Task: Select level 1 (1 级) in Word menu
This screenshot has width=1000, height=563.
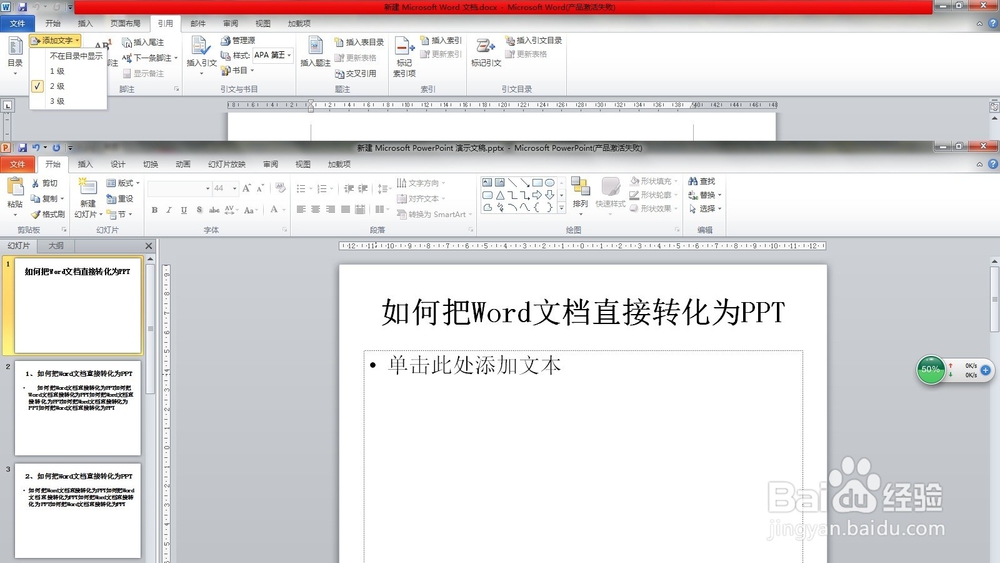Action: [x=68, y=71]
